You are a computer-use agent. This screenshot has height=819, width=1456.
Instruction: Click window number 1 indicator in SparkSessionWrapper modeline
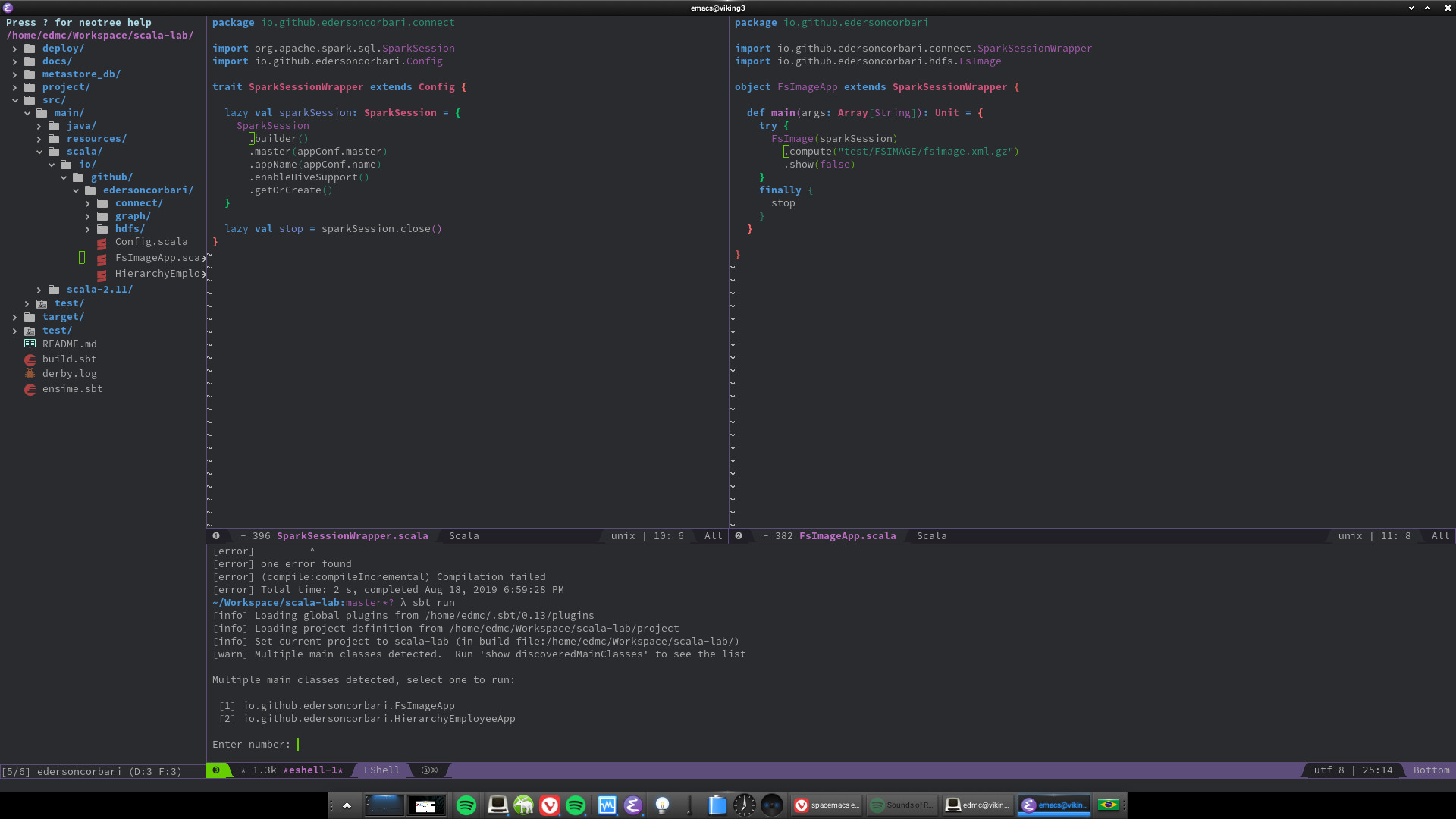pos(216,536)
